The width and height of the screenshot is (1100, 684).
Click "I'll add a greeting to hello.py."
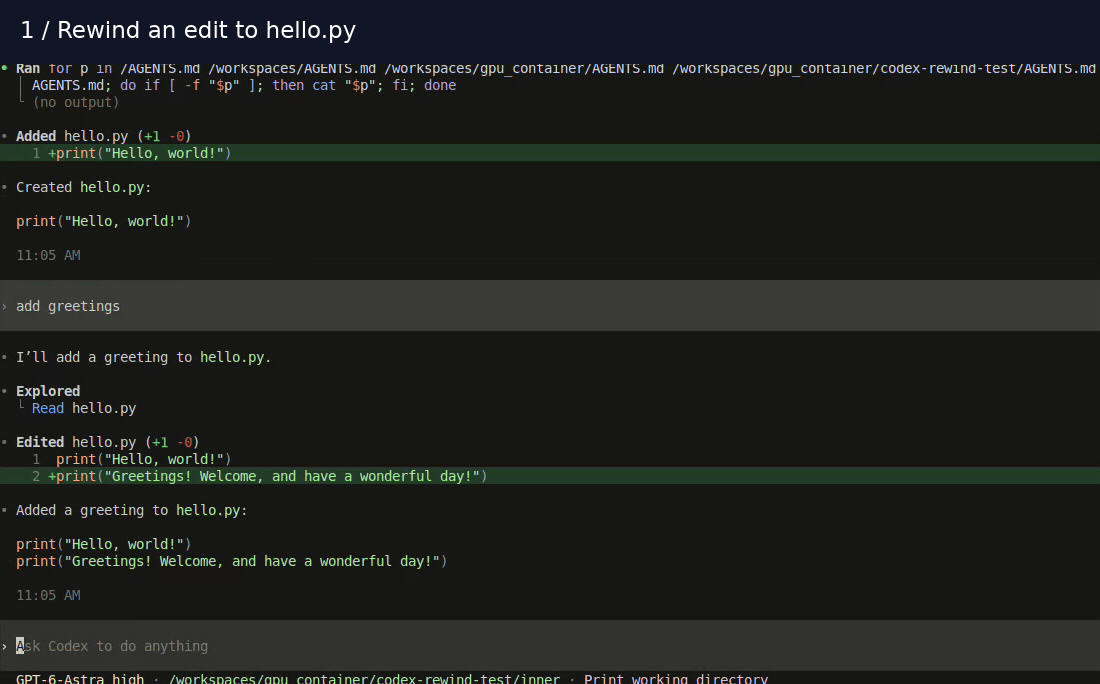[x=144, y=357]
